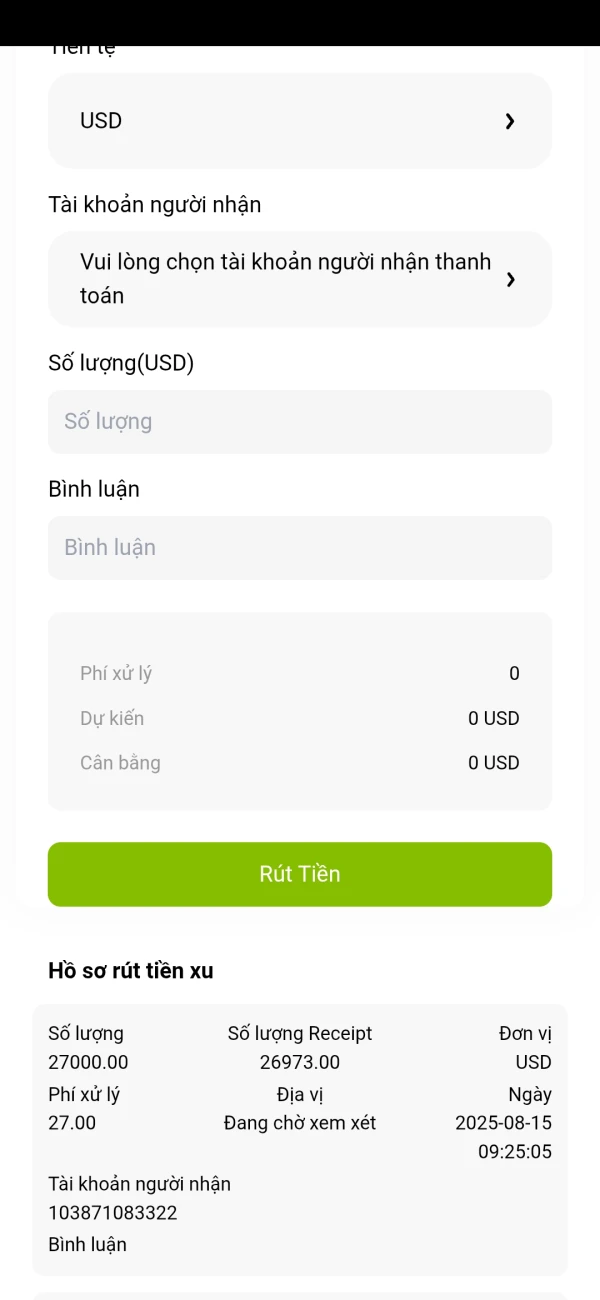
Task: Click the chevron arrow on the recipient account row
Action: click(510, 279)
